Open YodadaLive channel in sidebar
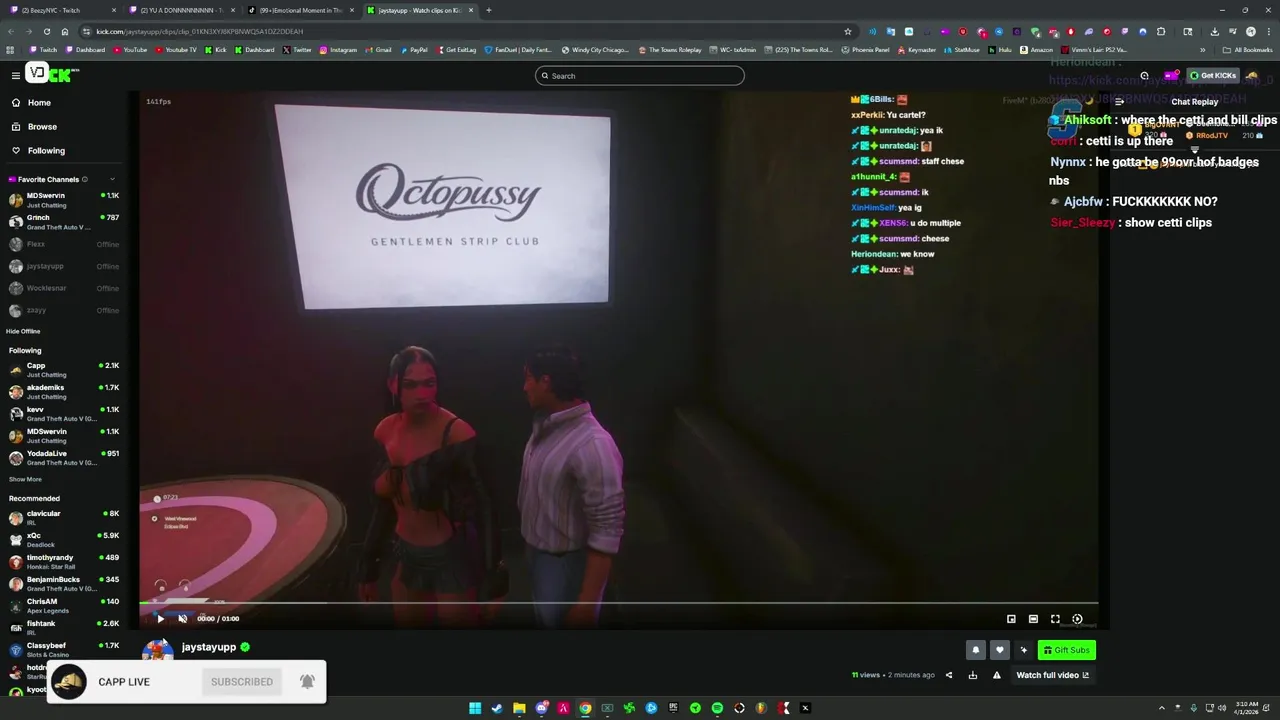This screenshot has height=720, width=1280. (x=64, y=458)
